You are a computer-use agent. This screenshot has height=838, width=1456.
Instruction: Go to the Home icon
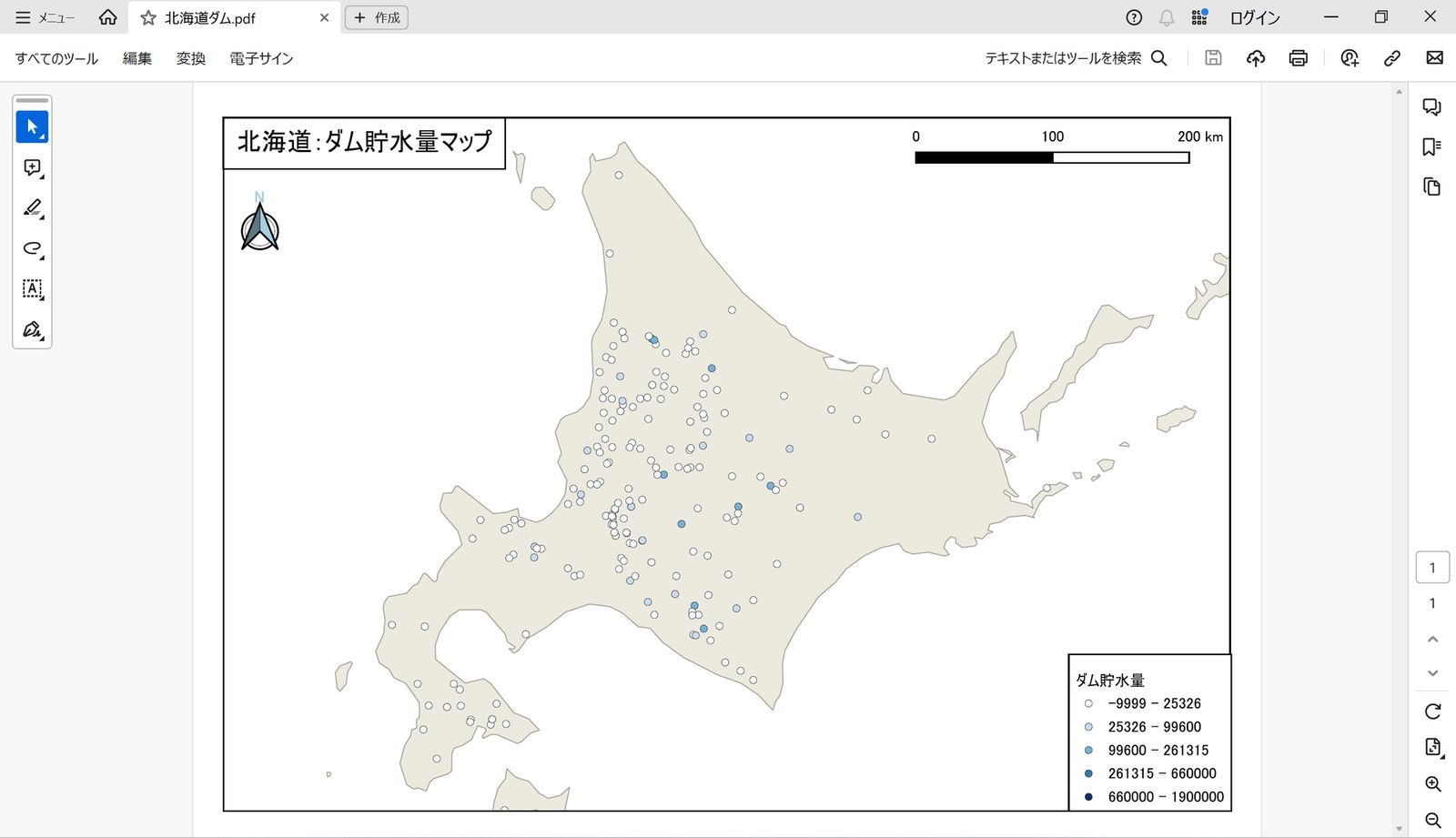coord(107,17)
